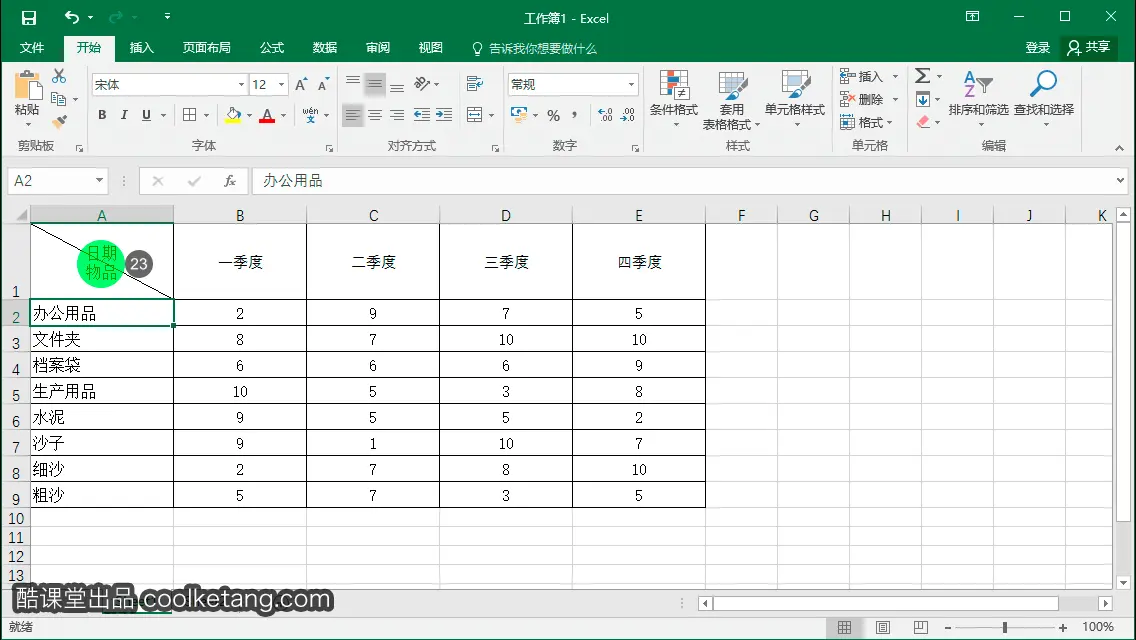This screenshot has height=640, width=1136.
Task: Open the number format dropdown 常规
Action: tap(631, 85)
